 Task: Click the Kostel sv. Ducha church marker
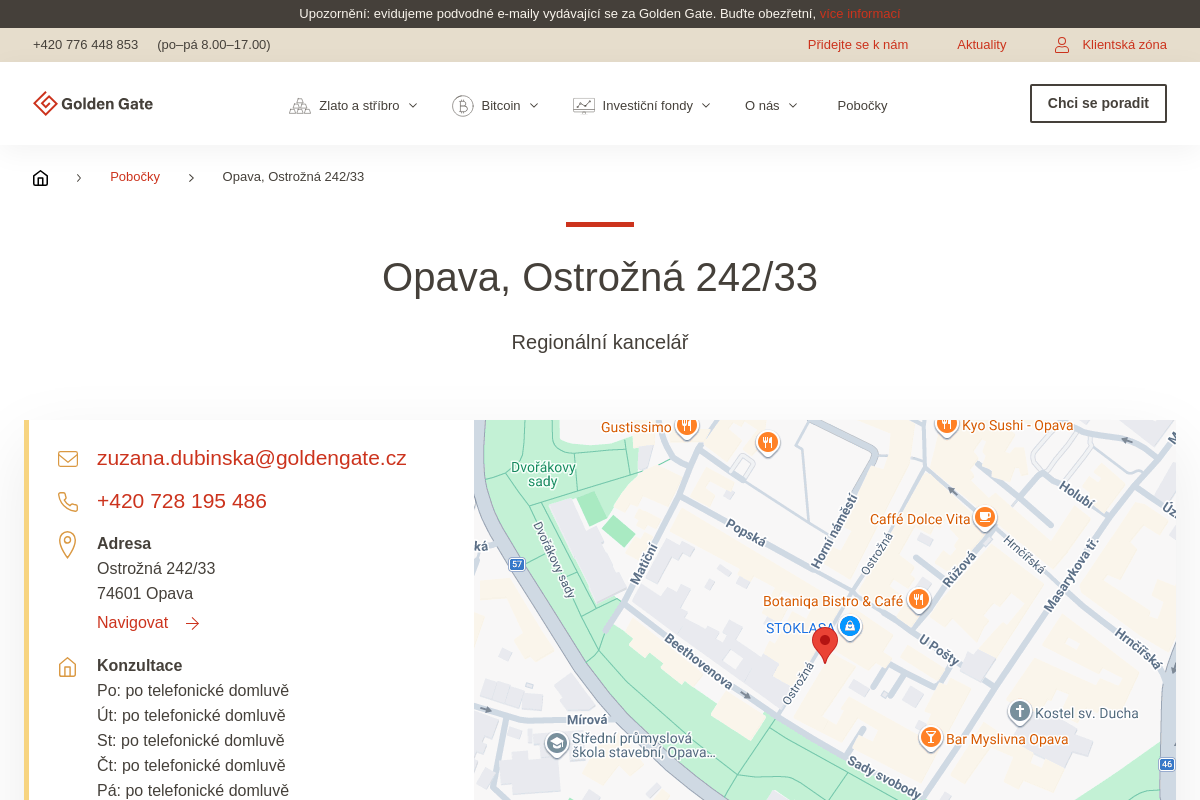coord(1019,712)
